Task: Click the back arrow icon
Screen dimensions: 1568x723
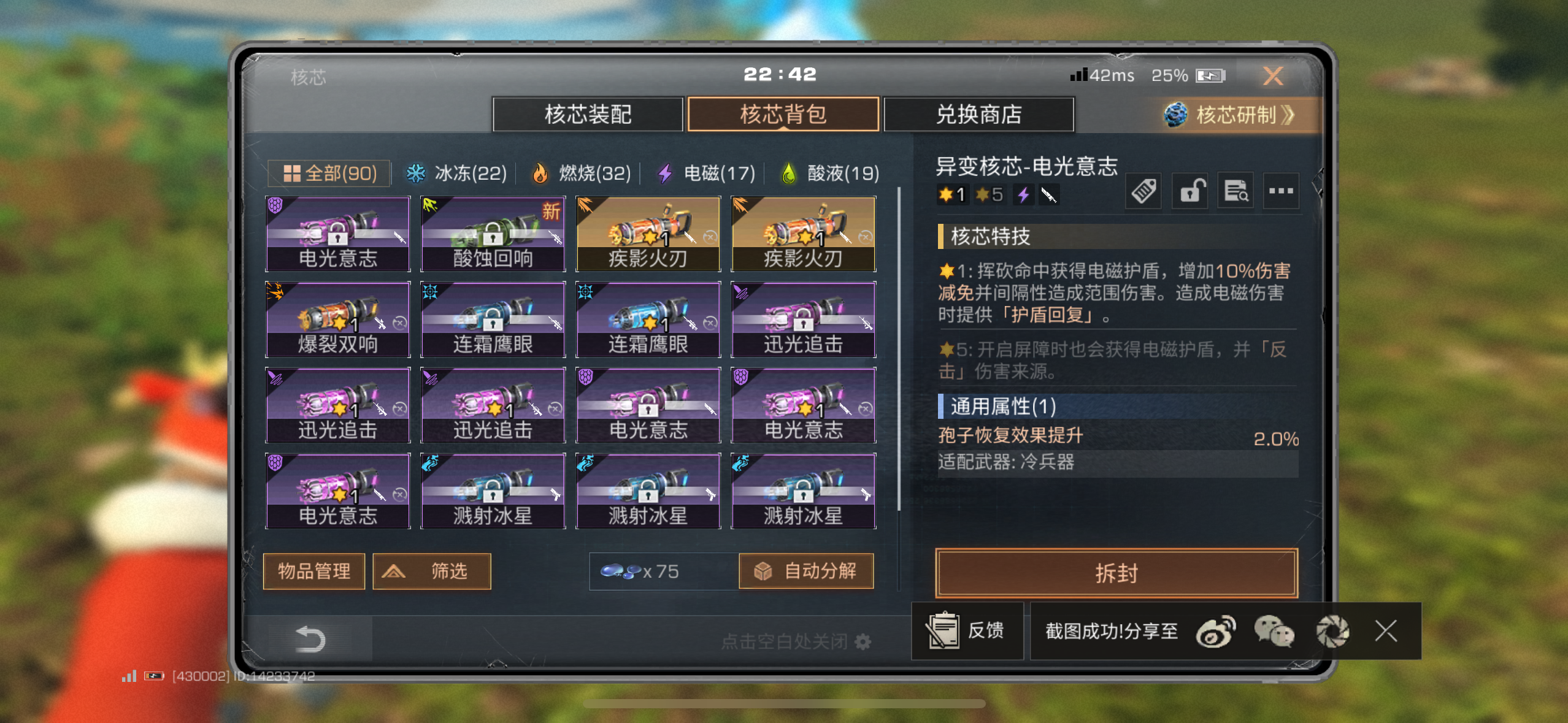Action: coord(310,639)
